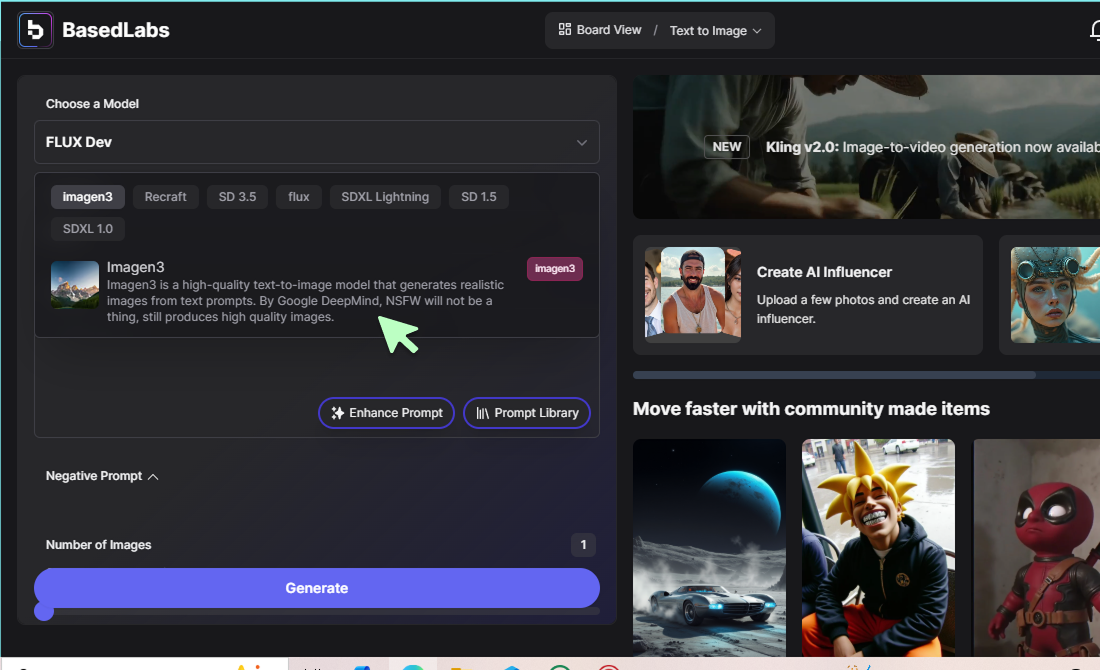Select the SDXL Lightning filter chip
Image resolution: width=1100 pixels, height=670 pixels.
[x=385, y=197]
